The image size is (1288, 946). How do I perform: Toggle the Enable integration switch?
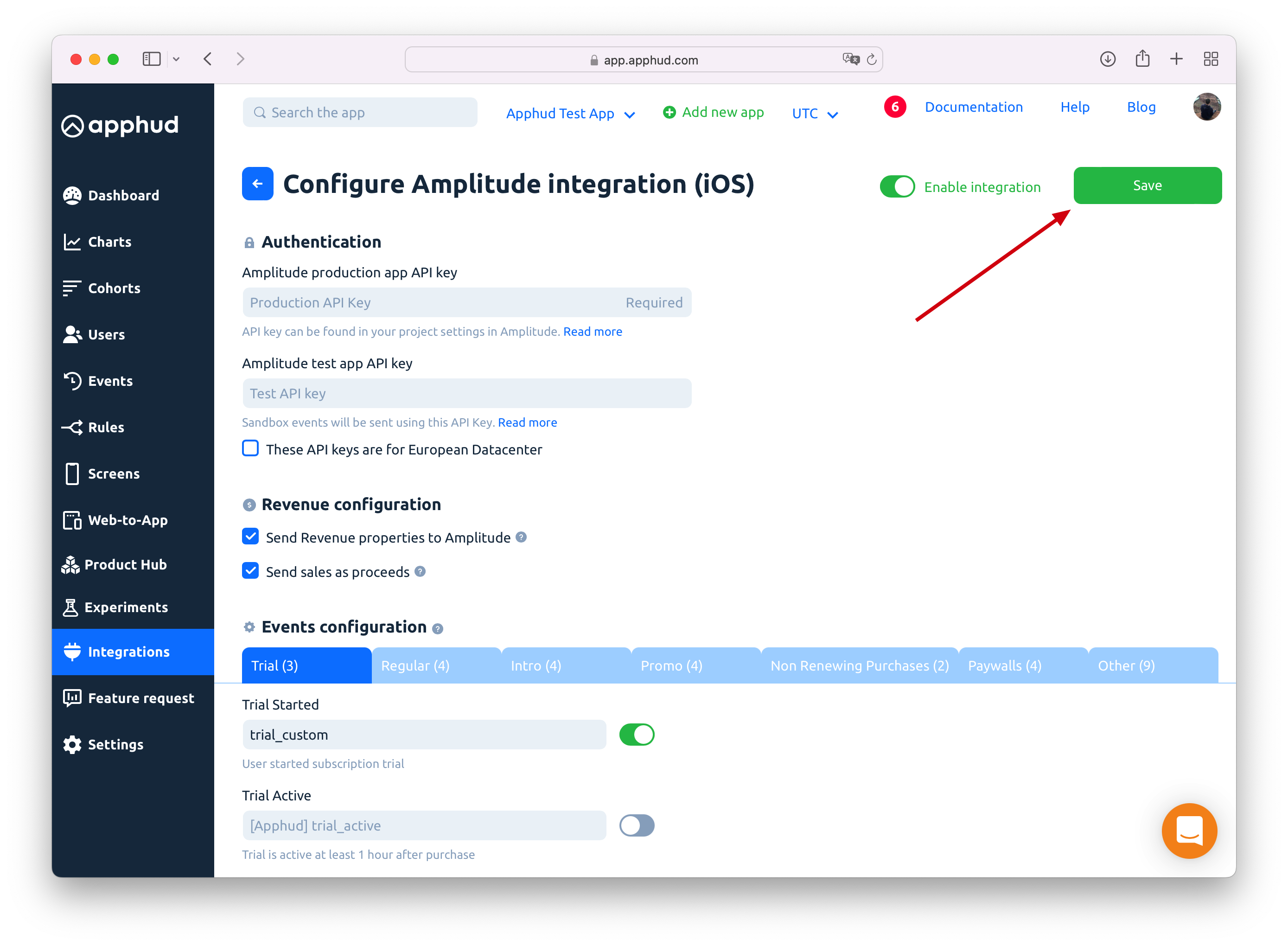896,186
